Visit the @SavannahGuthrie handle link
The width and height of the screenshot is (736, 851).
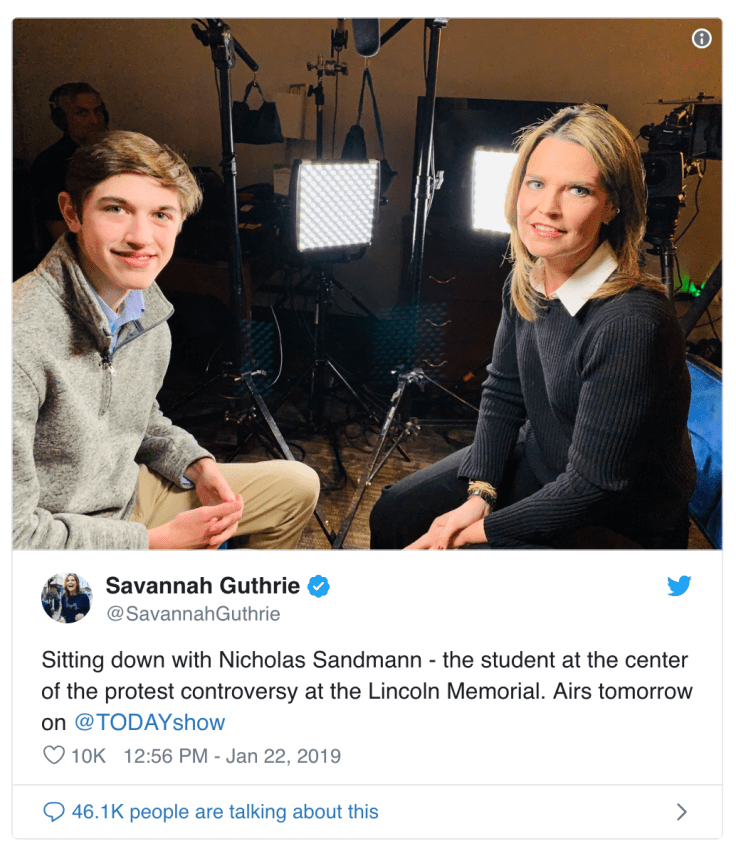click(x=193, y=614)
